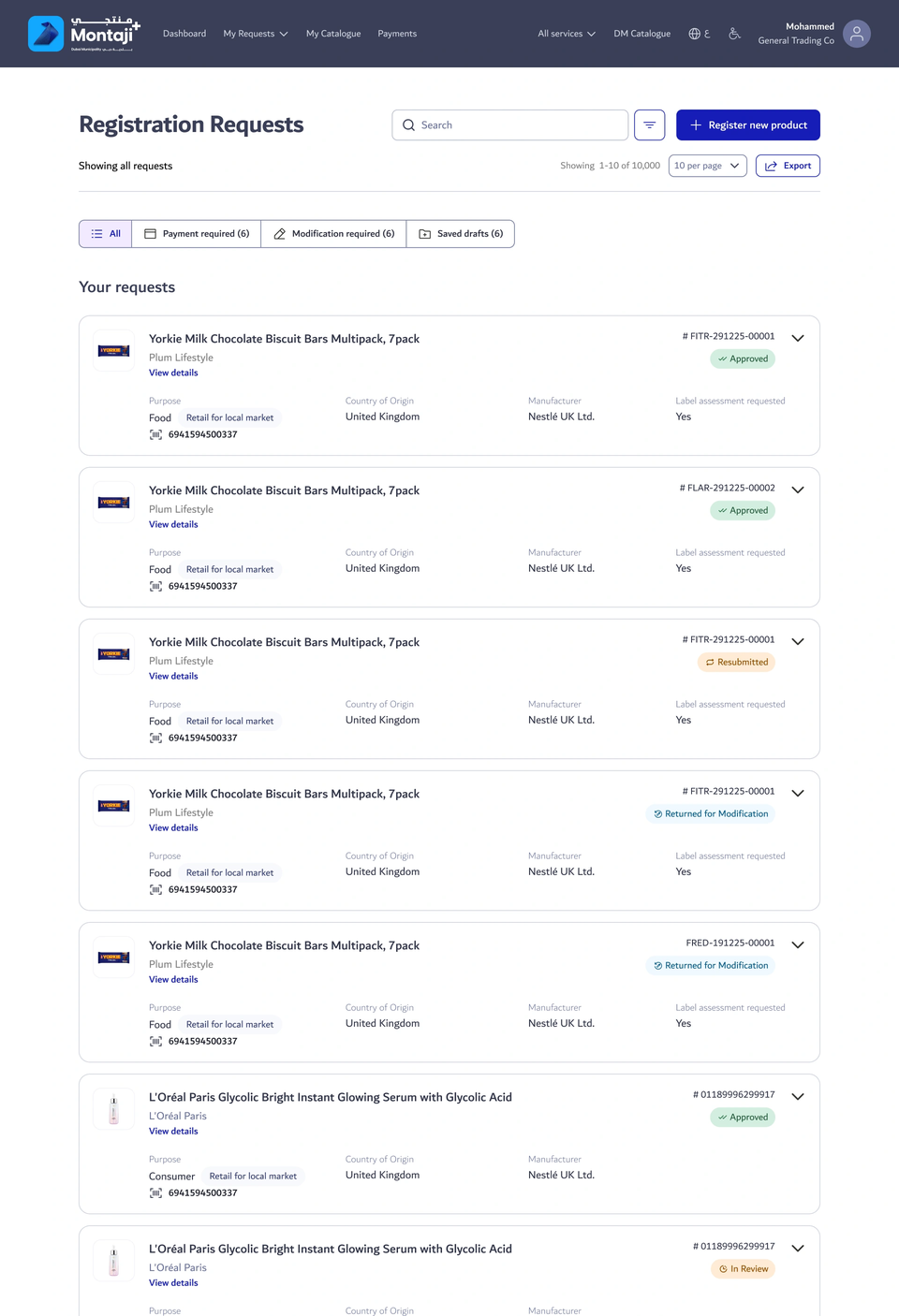Image resolution: width=899 pixels, height=1316 pixels.
Task: Click the Resubmitted status badge
Action: (x=736, y=662)
